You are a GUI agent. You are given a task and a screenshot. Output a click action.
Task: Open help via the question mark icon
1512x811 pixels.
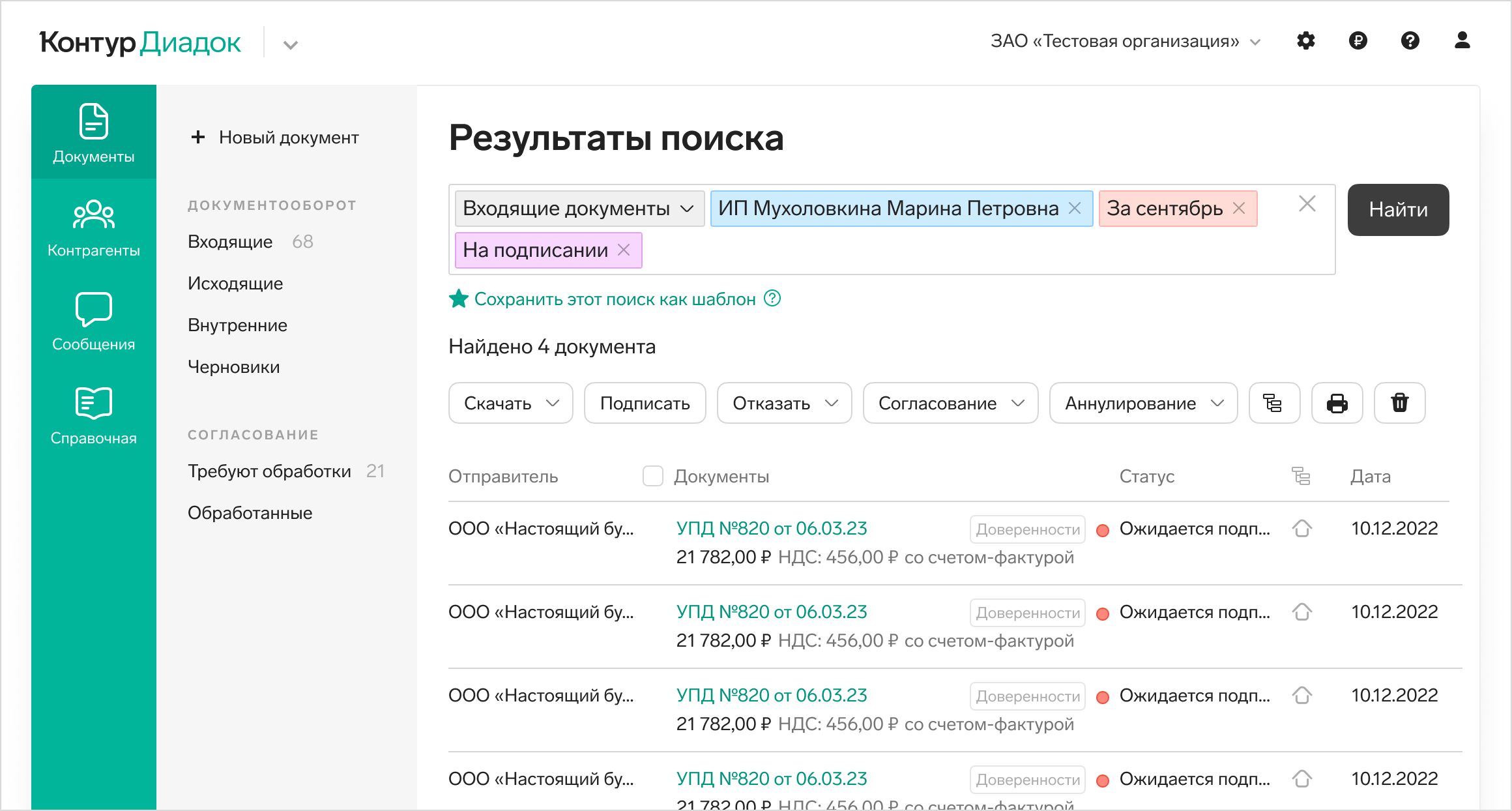[x=1410, y=41]
